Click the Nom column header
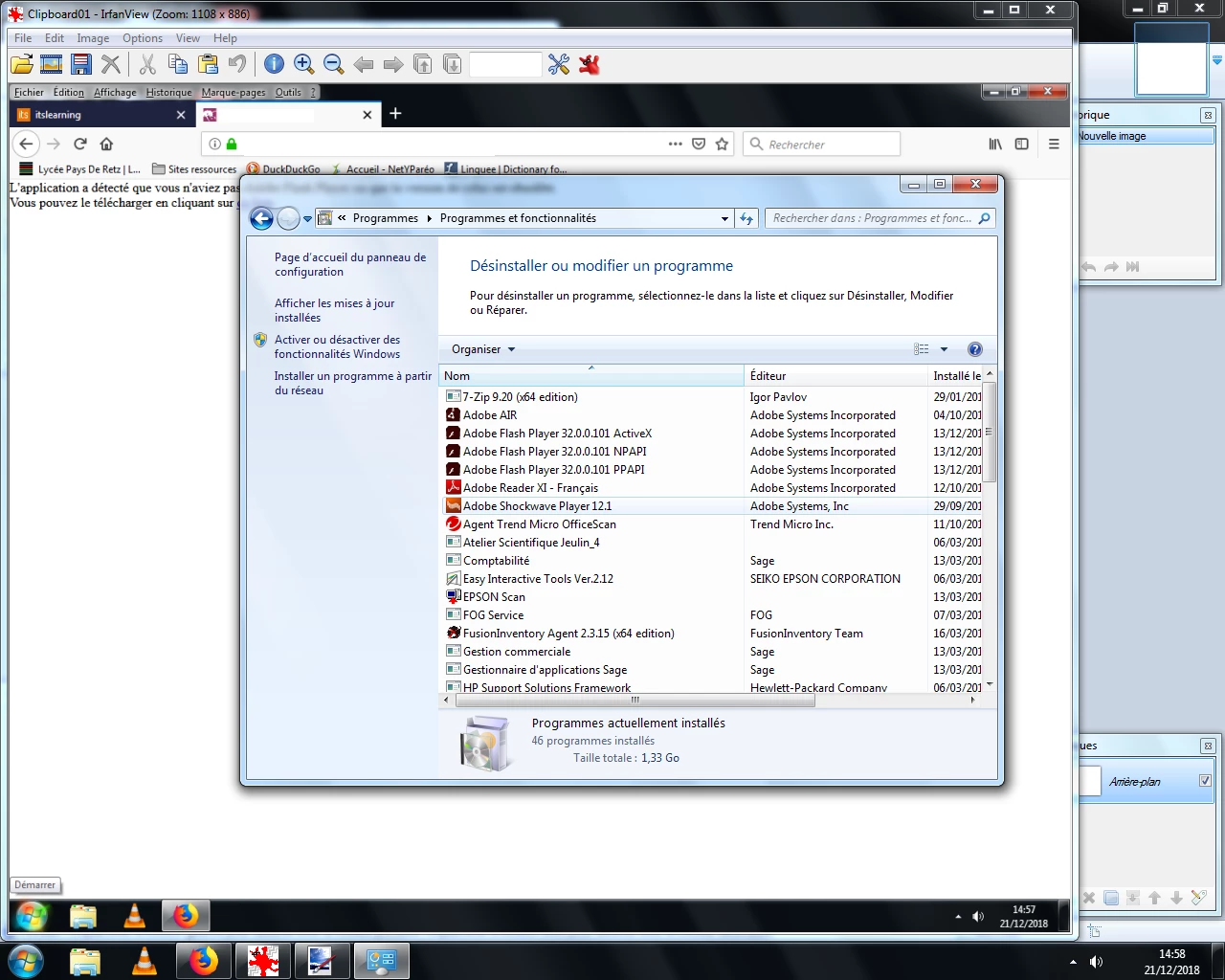This screenshot has height=980, width=1225. [591, 376]
